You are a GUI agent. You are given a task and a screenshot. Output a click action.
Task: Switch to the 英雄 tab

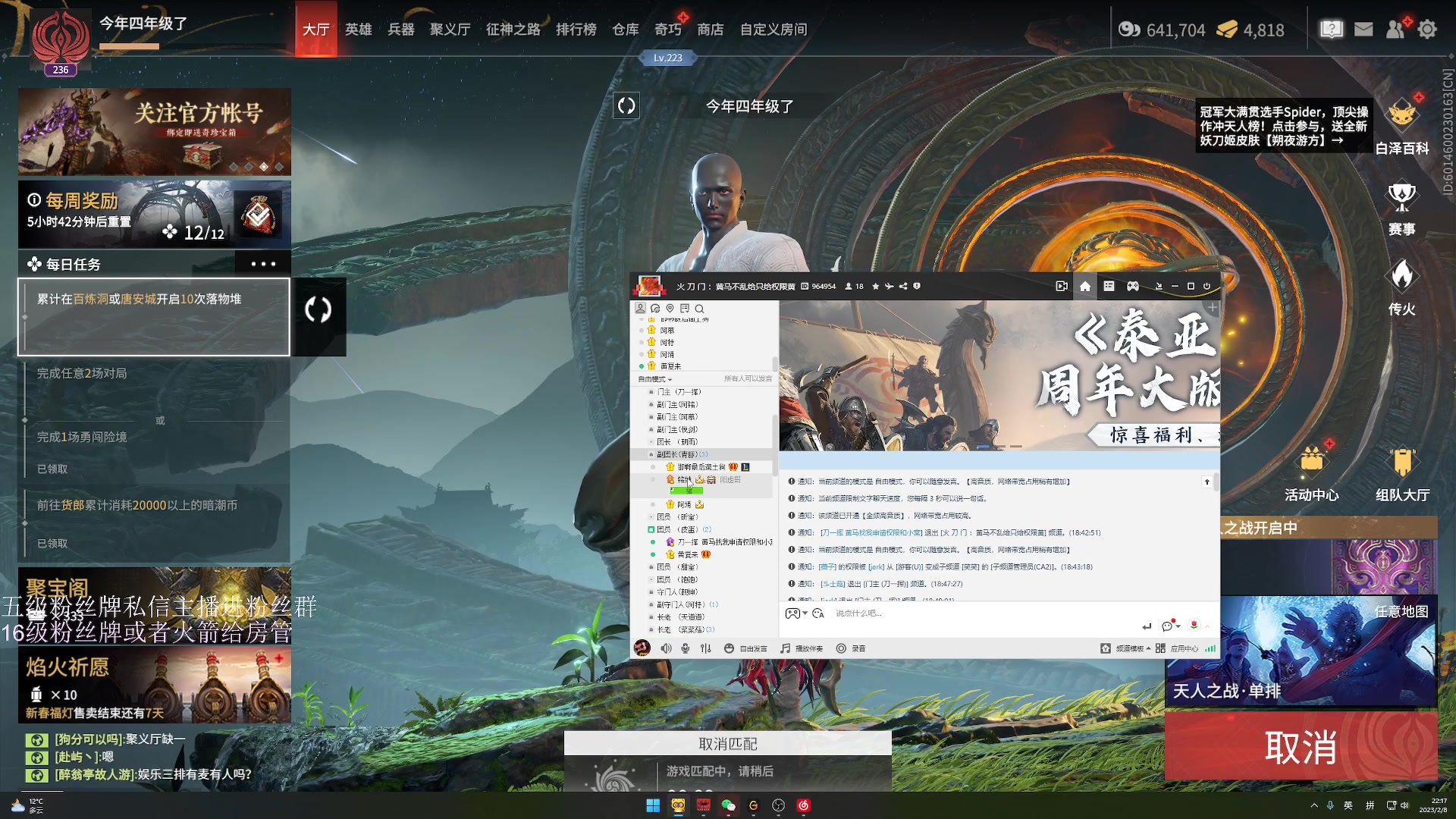point(359,30)
